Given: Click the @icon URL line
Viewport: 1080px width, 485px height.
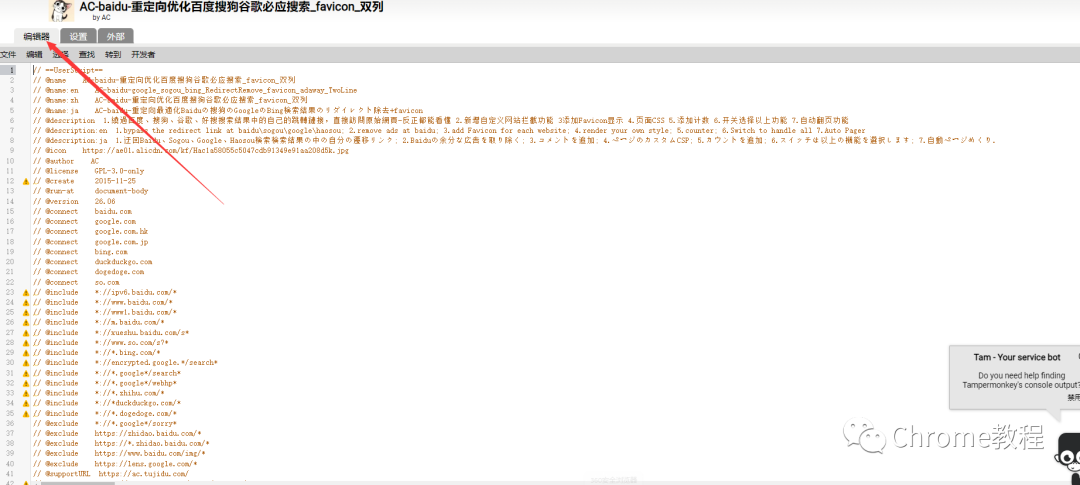Looking at the screenshot, I should point(191,150).
